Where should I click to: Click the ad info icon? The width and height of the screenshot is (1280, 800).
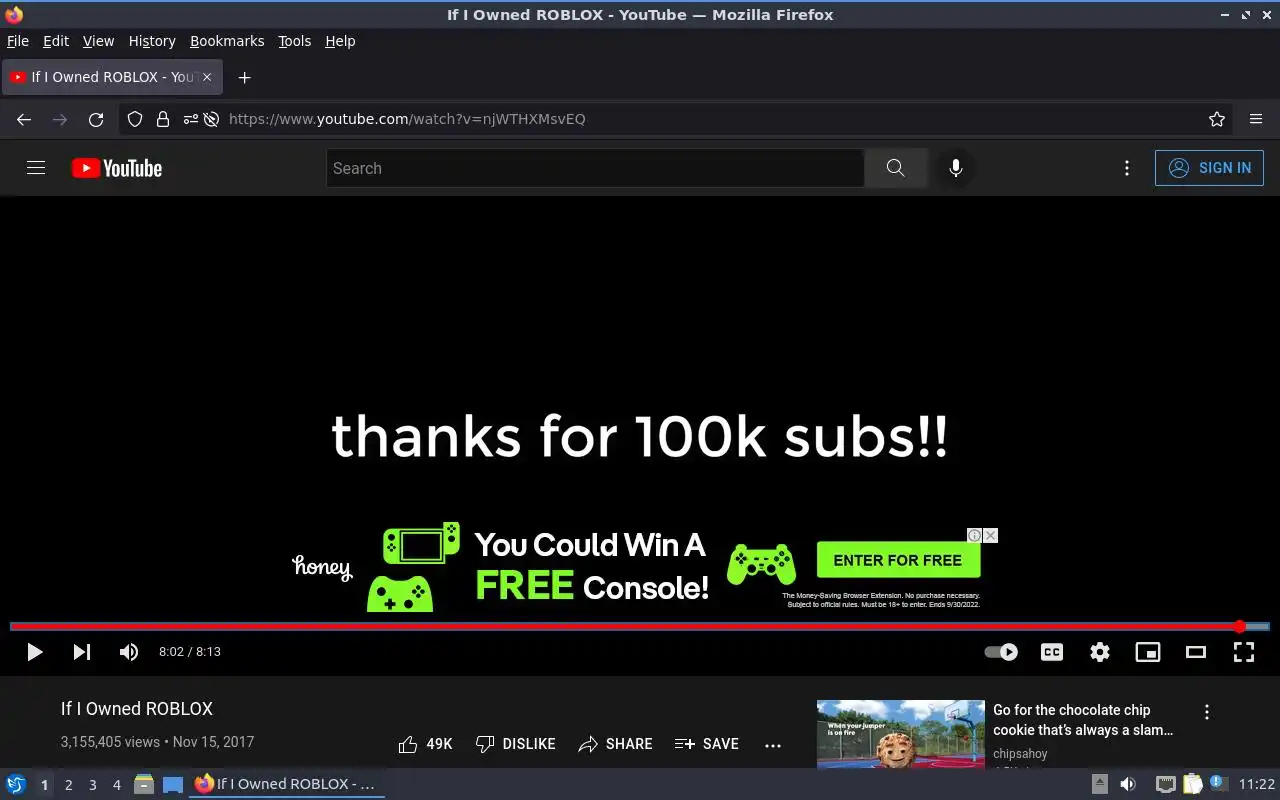(974, 536)
